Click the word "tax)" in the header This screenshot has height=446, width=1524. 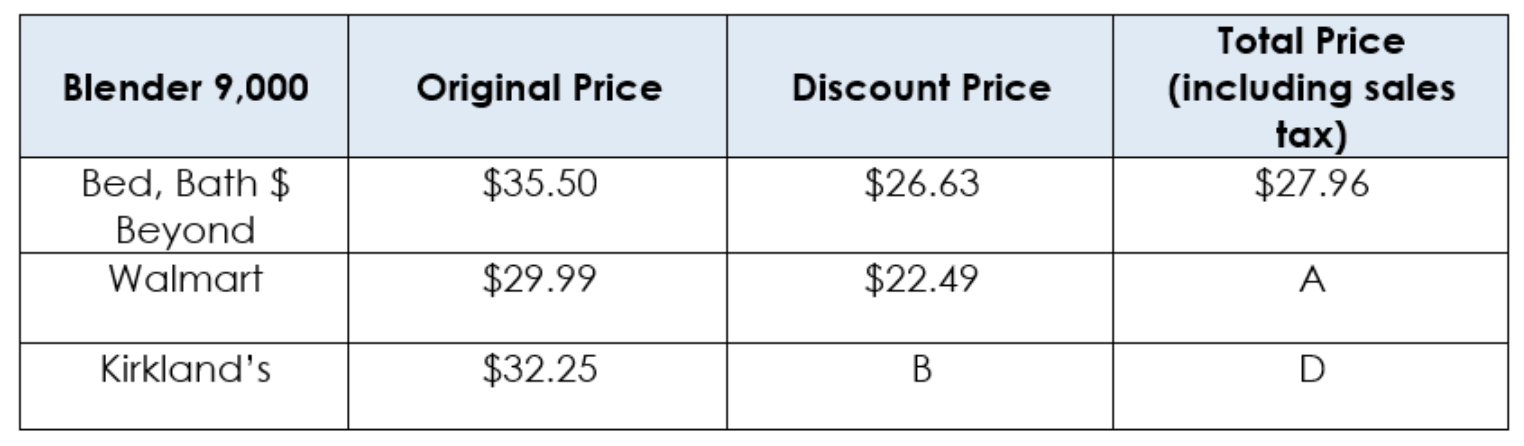click(1313, 134)
